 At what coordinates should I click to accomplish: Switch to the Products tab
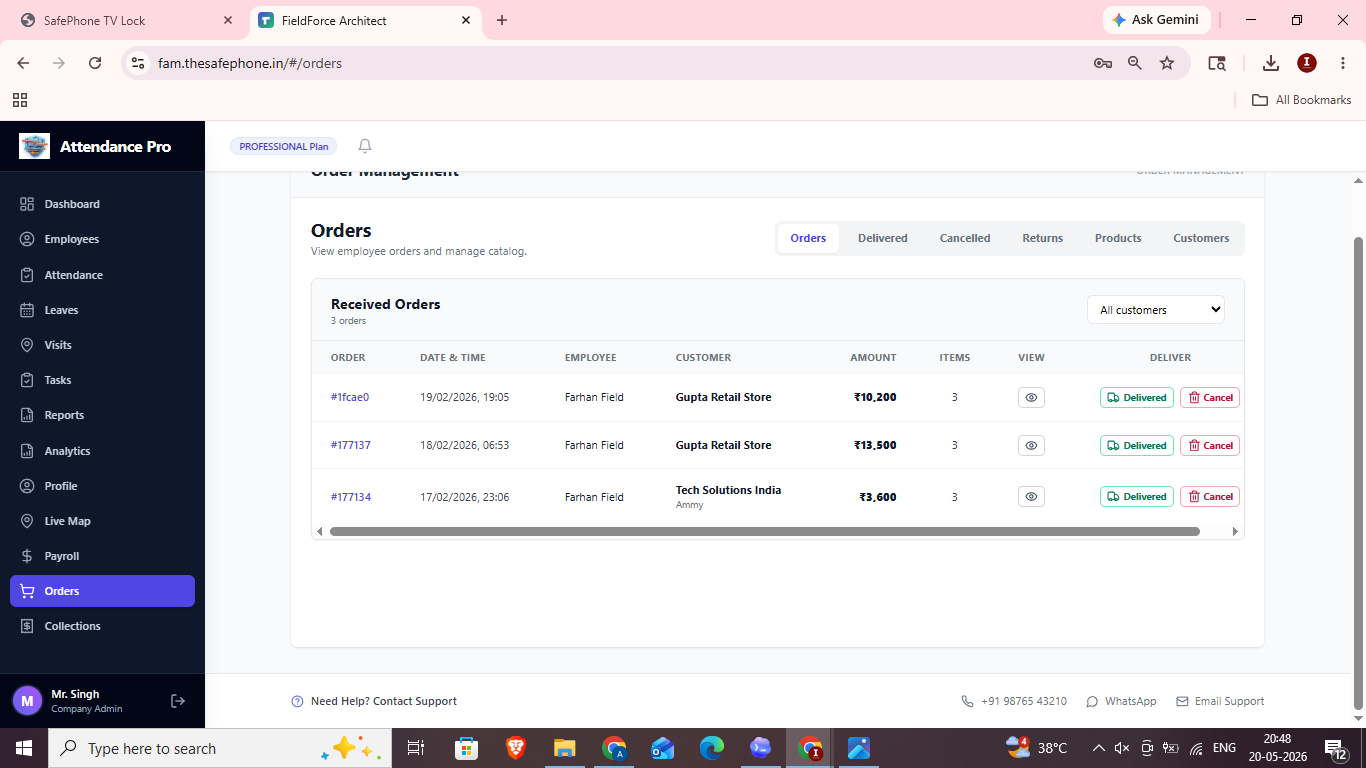pos(1118,238)
